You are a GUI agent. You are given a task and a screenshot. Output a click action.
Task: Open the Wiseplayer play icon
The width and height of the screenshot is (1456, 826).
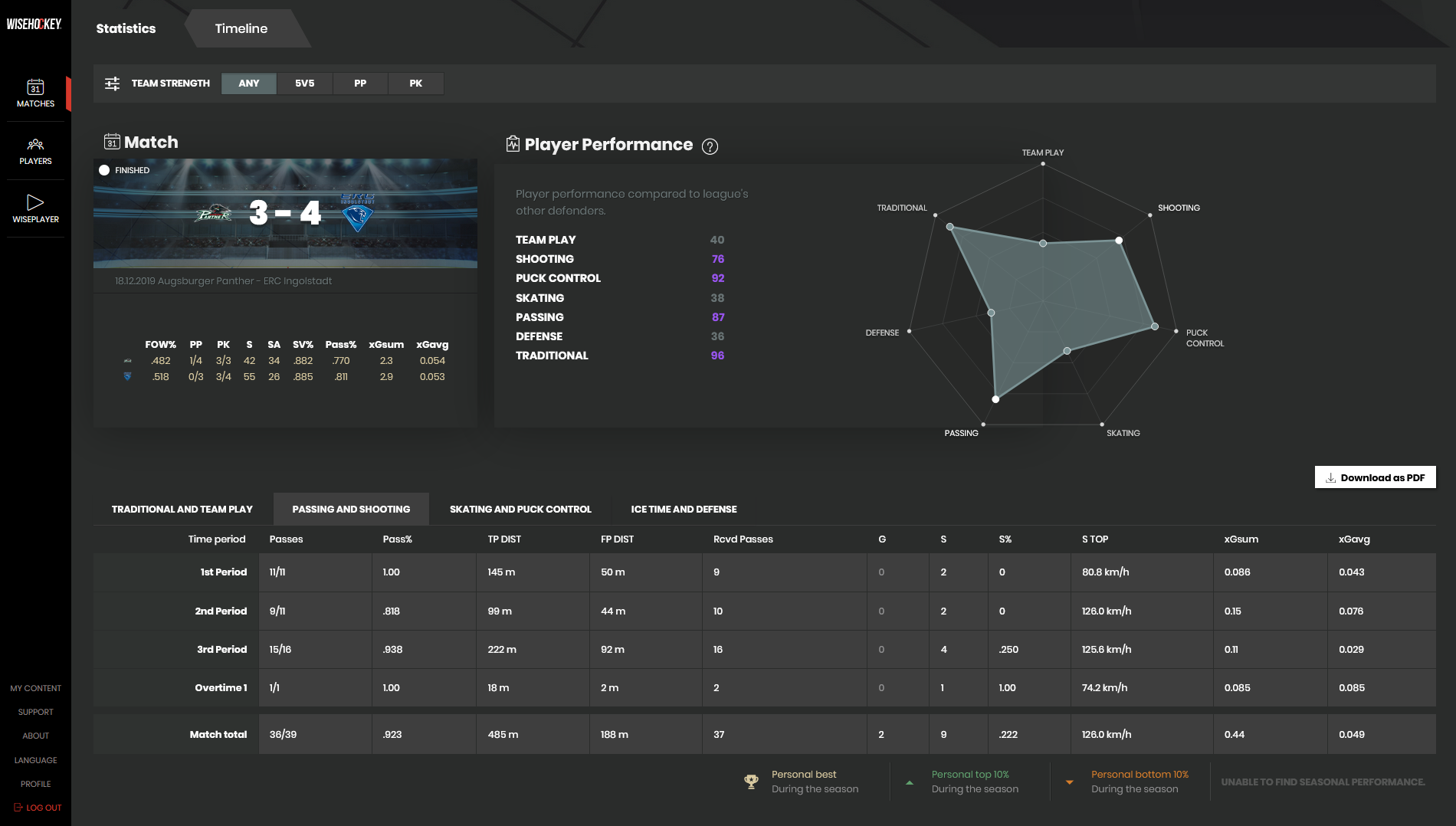pos(35,202)
